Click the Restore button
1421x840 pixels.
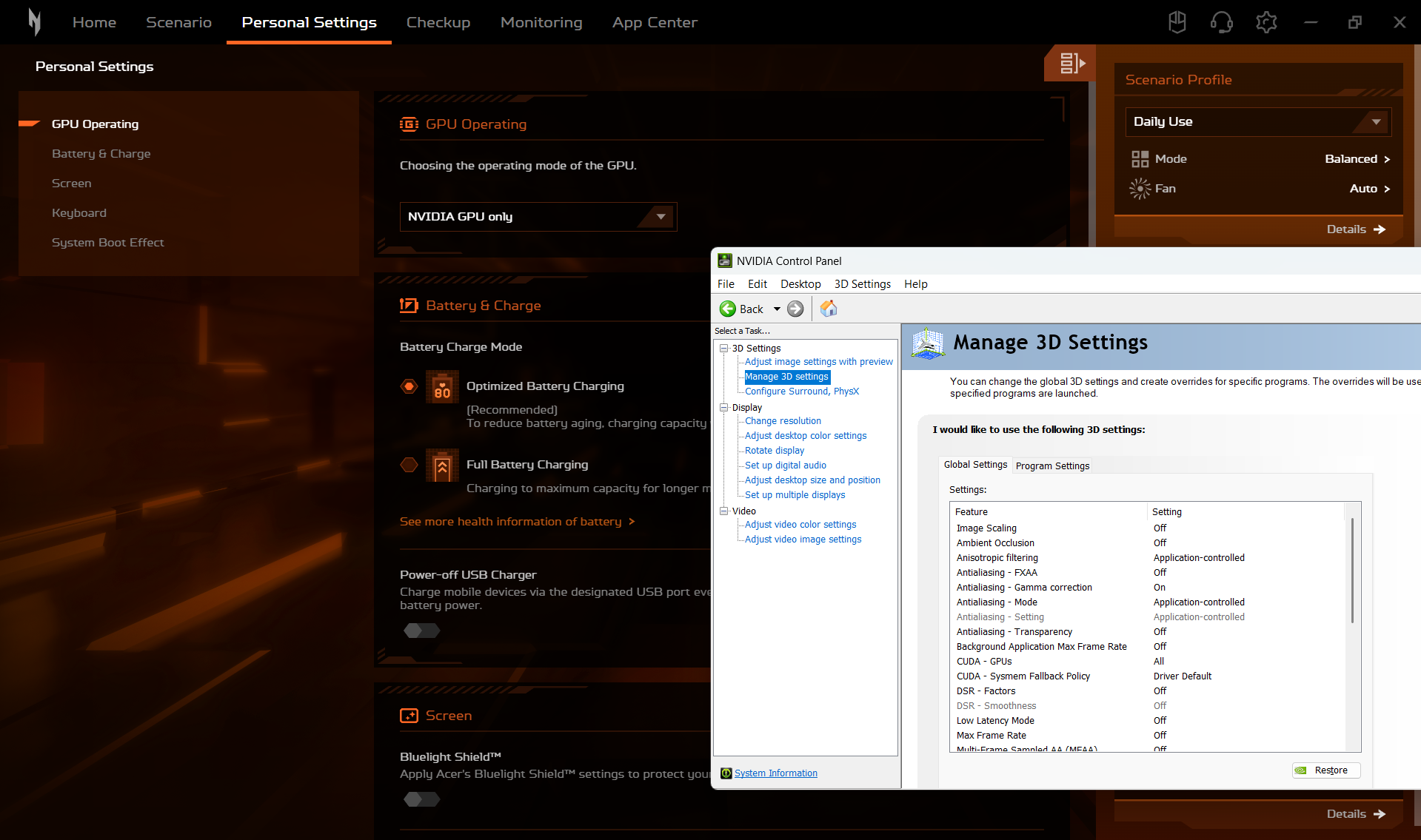click(1326, 770)
